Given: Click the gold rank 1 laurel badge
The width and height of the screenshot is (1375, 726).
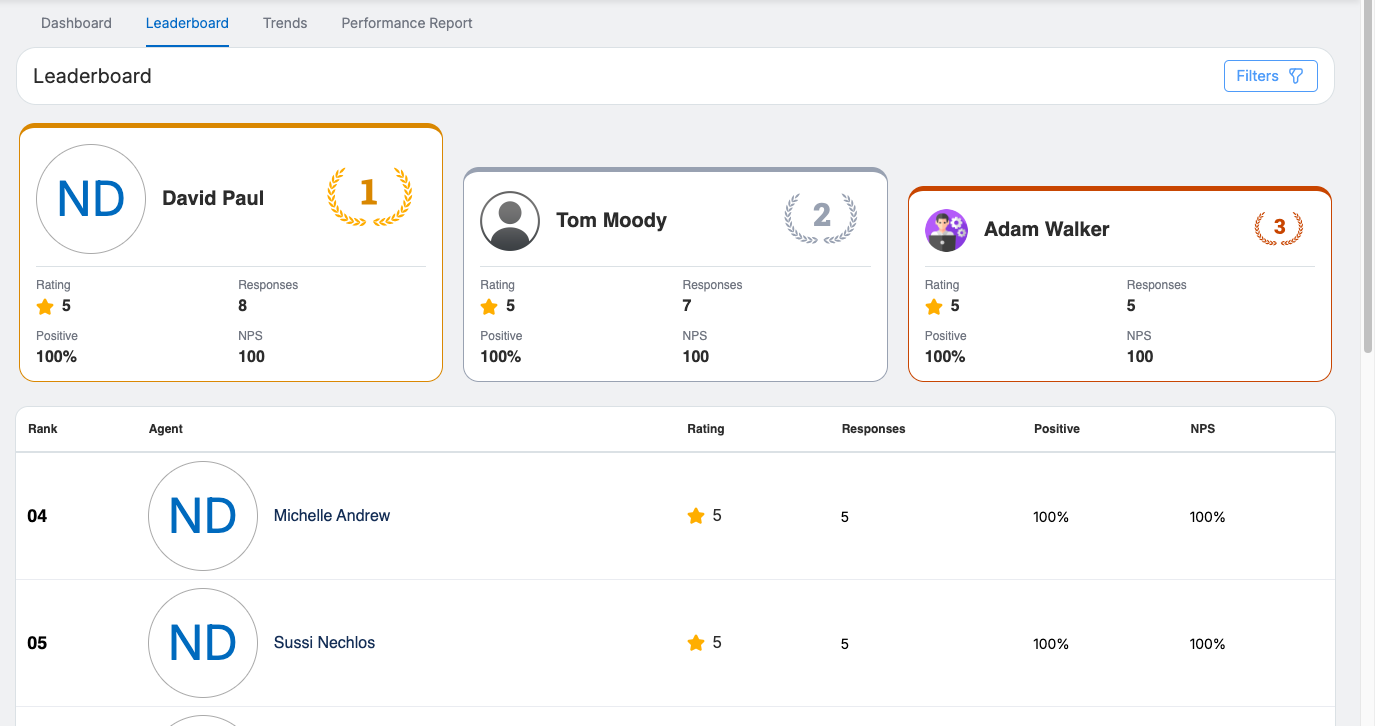Looking at the screenshot, I should coord(369,196).
